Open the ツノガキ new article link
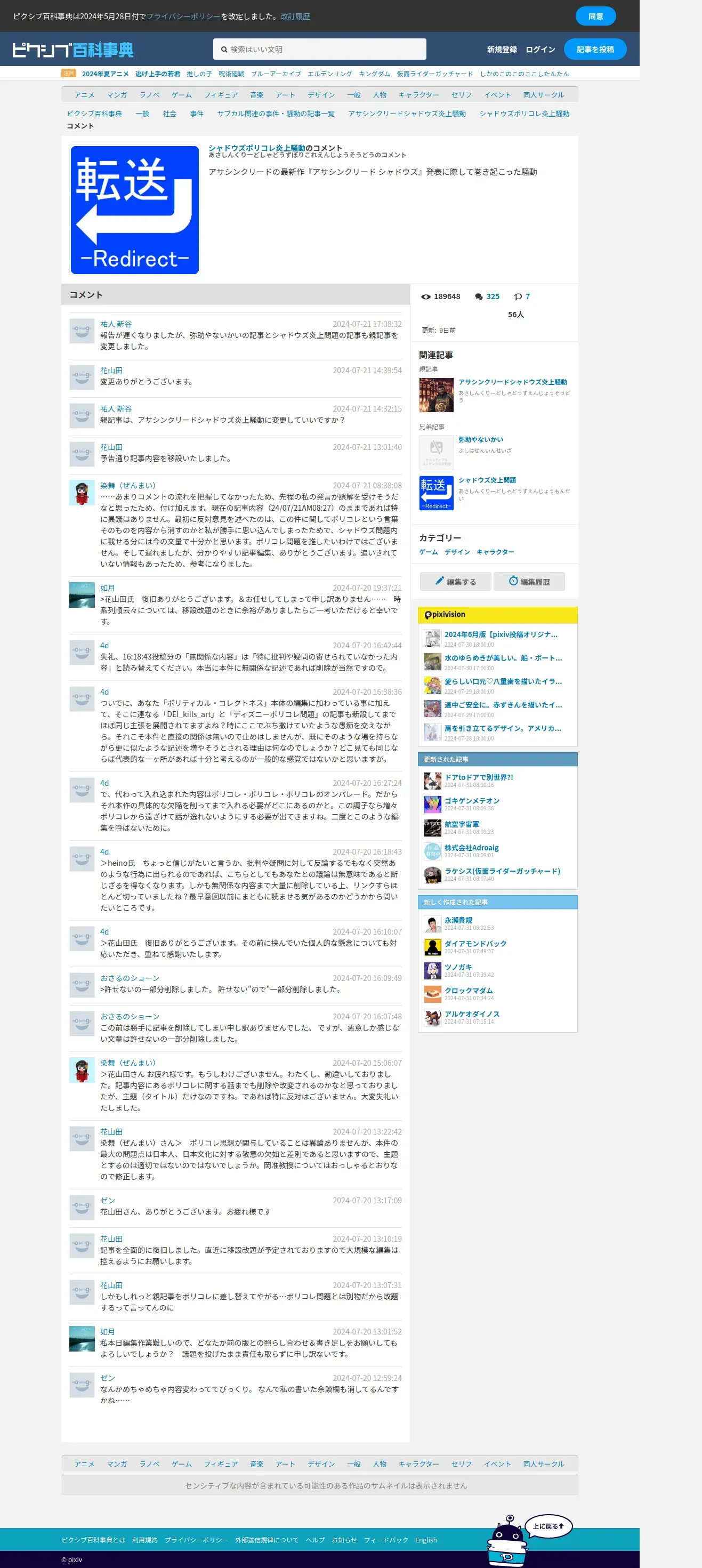702x1568 pixels. pos(458,967)
